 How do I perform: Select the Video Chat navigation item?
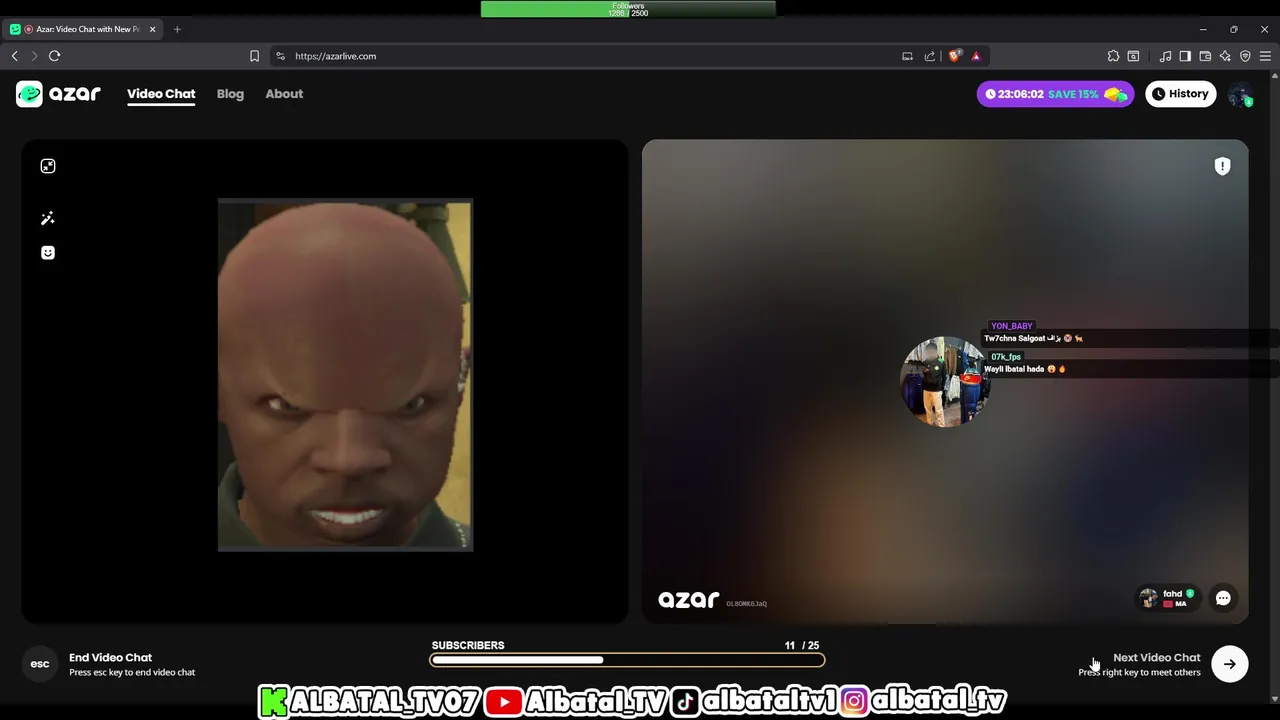pos(161,94)
